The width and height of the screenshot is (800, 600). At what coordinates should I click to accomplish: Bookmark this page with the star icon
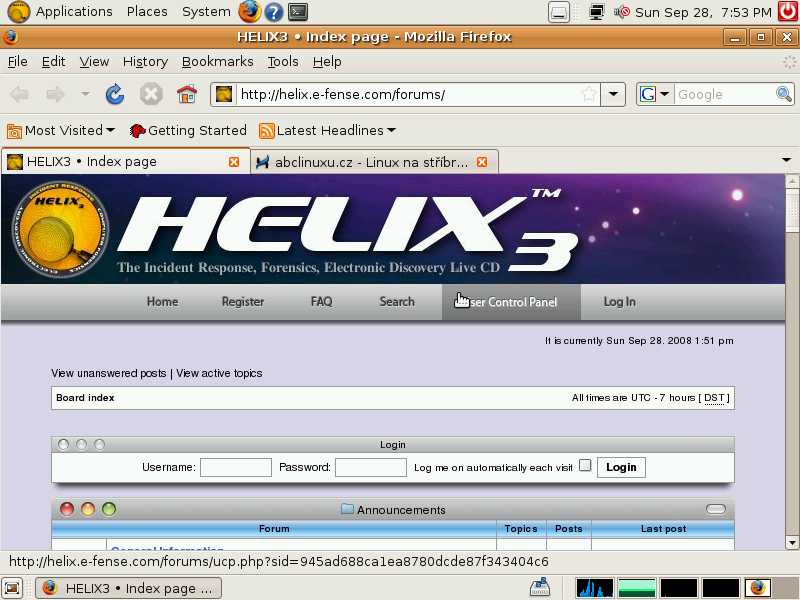tap(588, 94)
